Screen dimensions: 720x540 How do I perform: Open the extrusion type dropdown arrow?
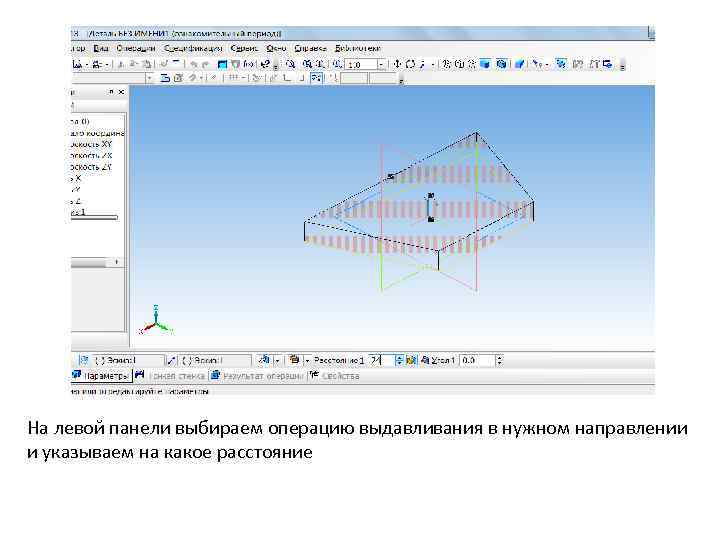point(308,361)
